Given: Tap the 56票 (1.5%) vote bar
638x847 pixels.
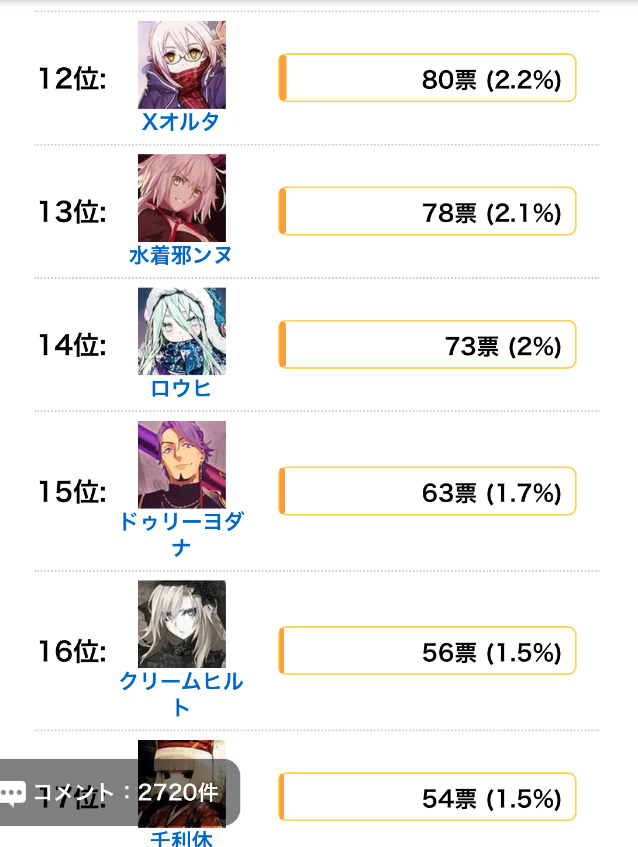Looking at the screenshot, I should pyautogui.click(x=427, y=652).
